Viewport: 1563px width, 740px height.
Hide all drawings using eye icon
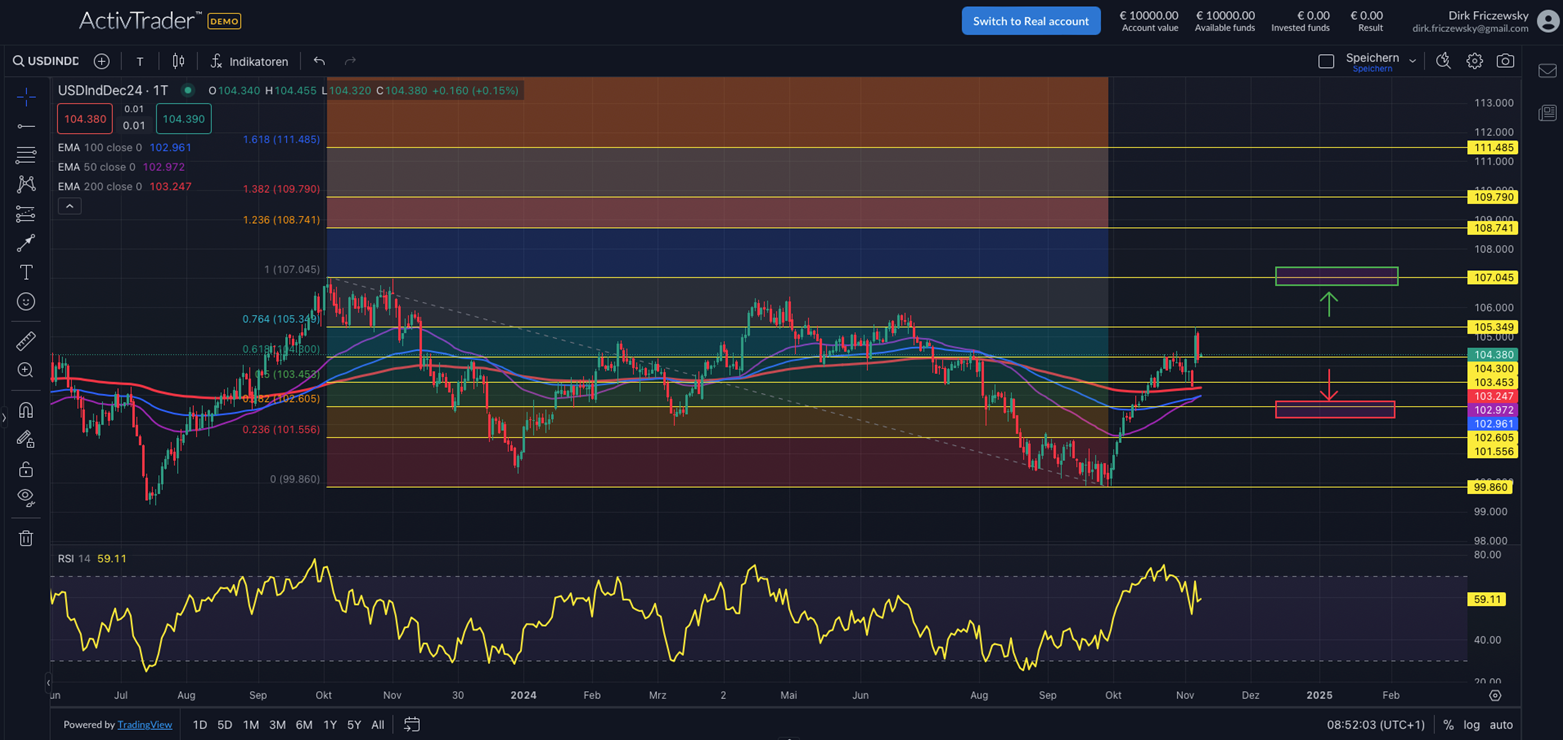(x=26, y=497)
